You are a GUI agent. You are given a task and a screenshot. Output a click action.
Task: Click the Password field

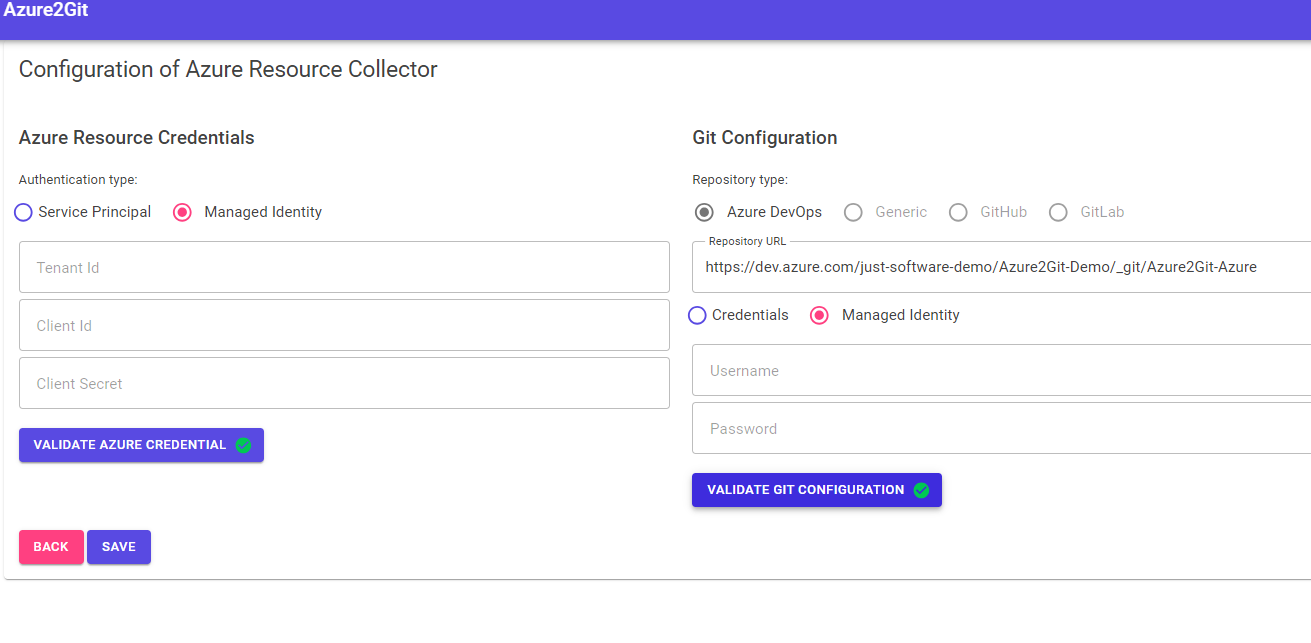tap(1000, 428)
